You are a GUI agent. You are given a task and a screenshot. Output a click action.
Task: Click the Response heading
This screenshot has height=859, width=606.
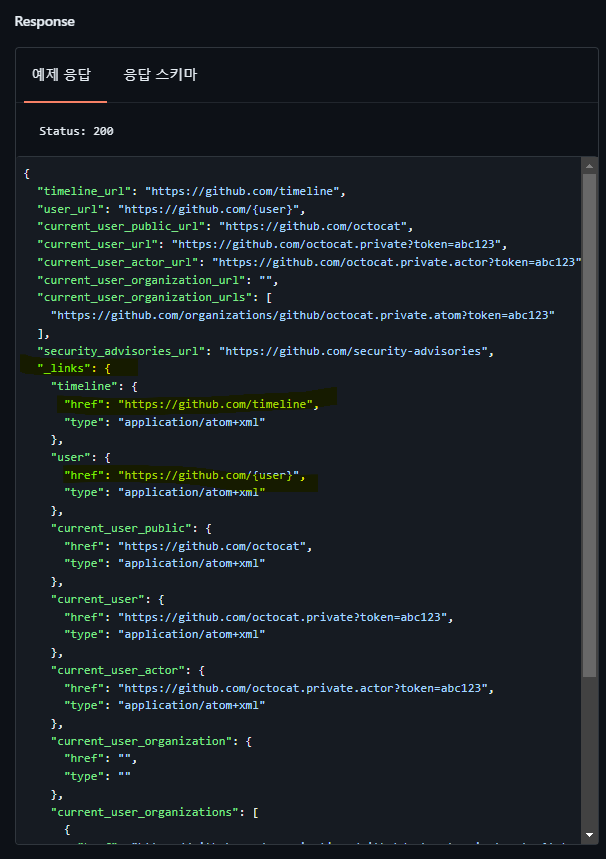44,21
